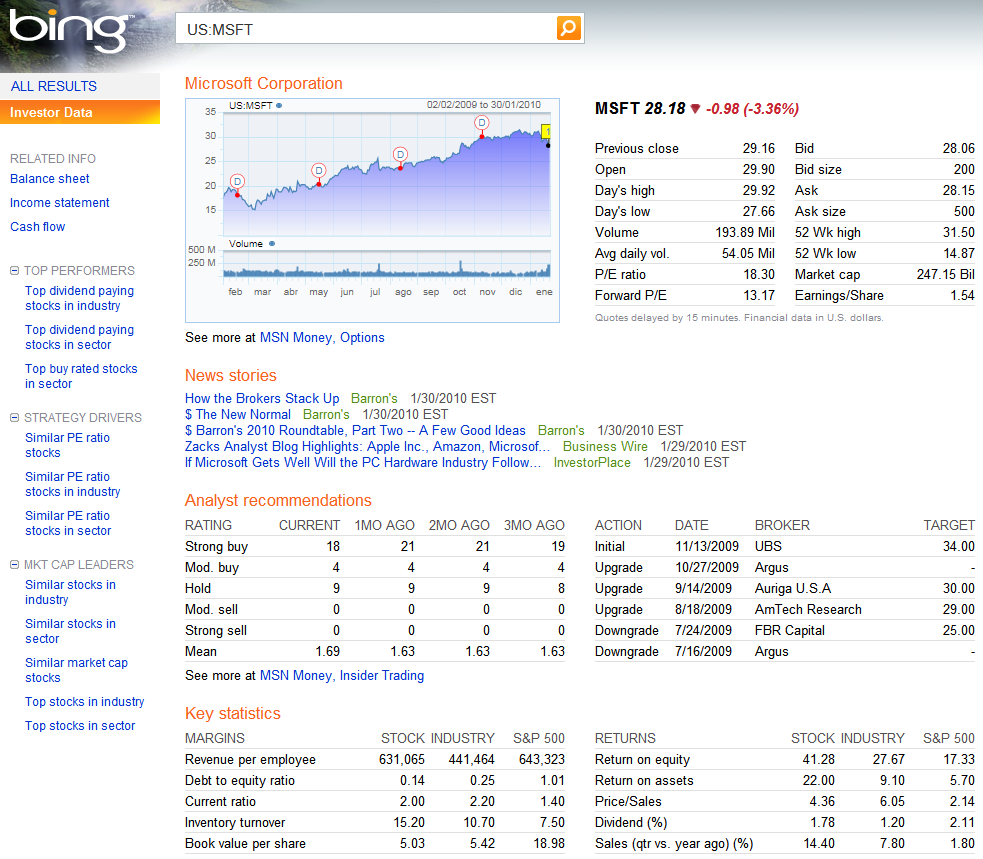Image resolution: width=983 pixels, height=859 pixels.
Task: Open 'If Microsoft Gets Well' story
Action: tap(362, 462)
